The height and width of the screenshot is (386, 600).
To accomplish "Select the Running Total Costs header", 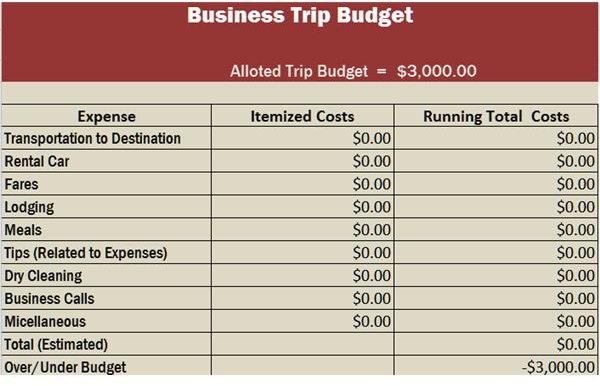I will click(x=496, y=116).
